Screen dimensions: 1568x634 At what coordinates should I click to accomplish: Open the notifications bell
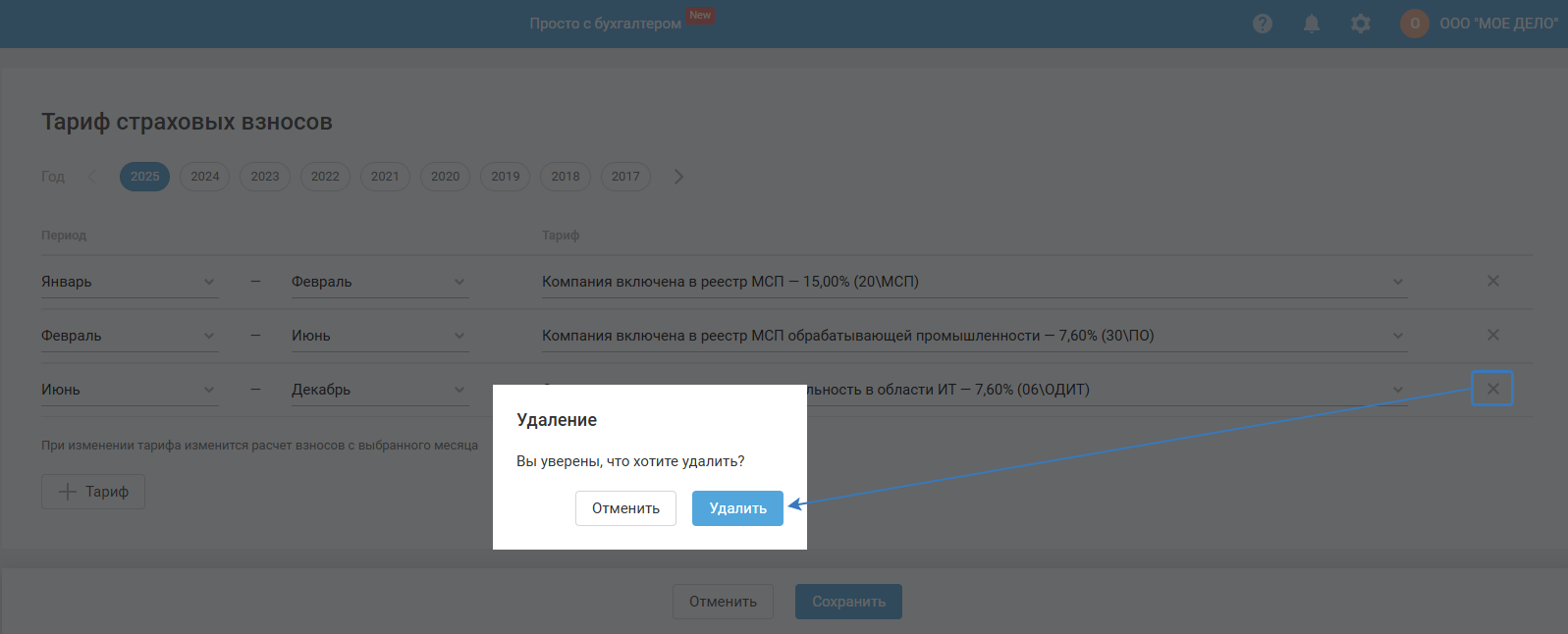pyautogui.click(x=1312, y=24)
